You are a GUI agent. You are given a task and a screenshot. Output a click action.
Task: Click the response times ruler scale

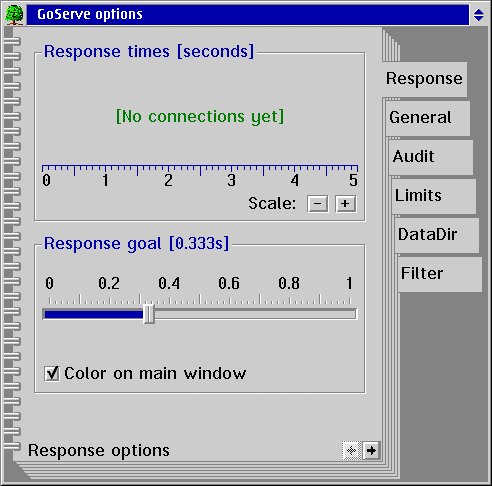point(200,176)
